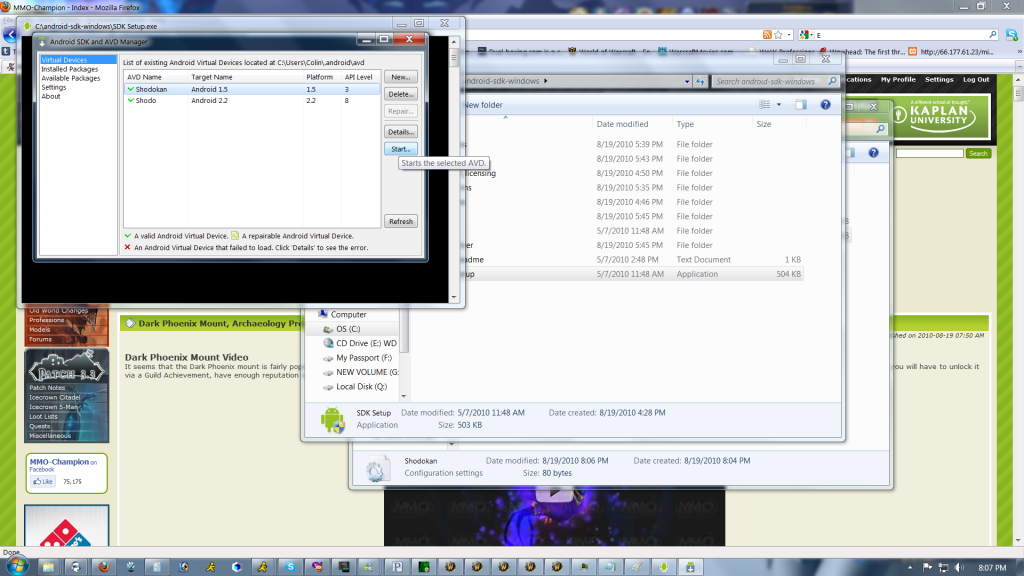Click scrollbar down arrow in SDK Setup console

(454, 297)
